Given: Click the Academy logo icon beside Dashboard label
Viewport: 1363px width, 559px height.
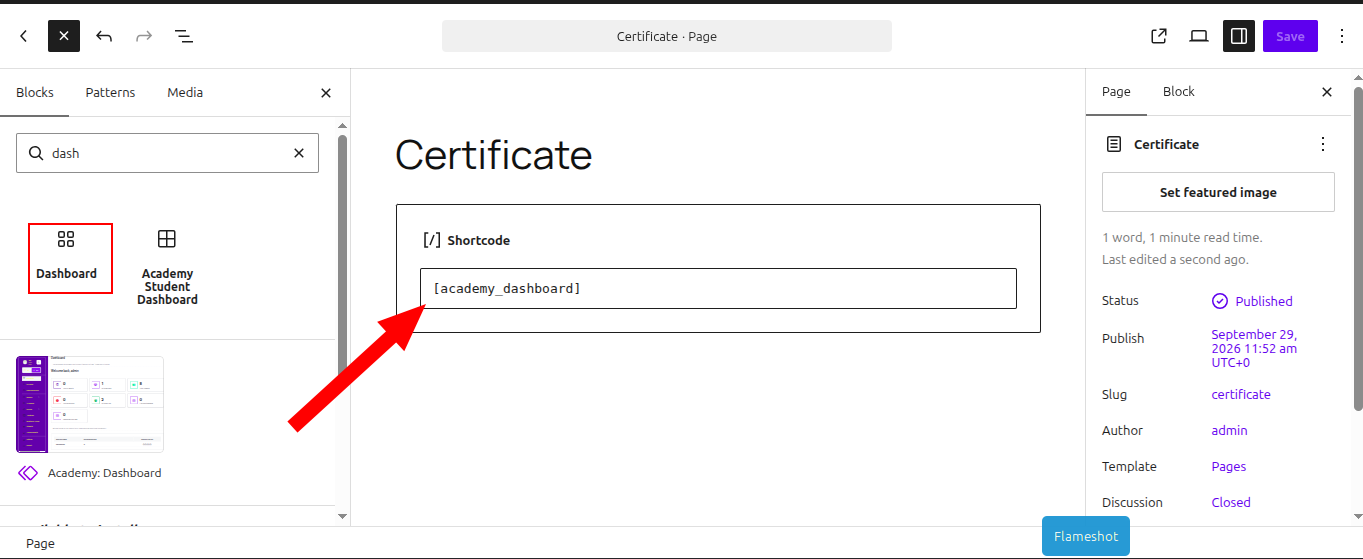Looking at the screenshot, I should [28, 473].
